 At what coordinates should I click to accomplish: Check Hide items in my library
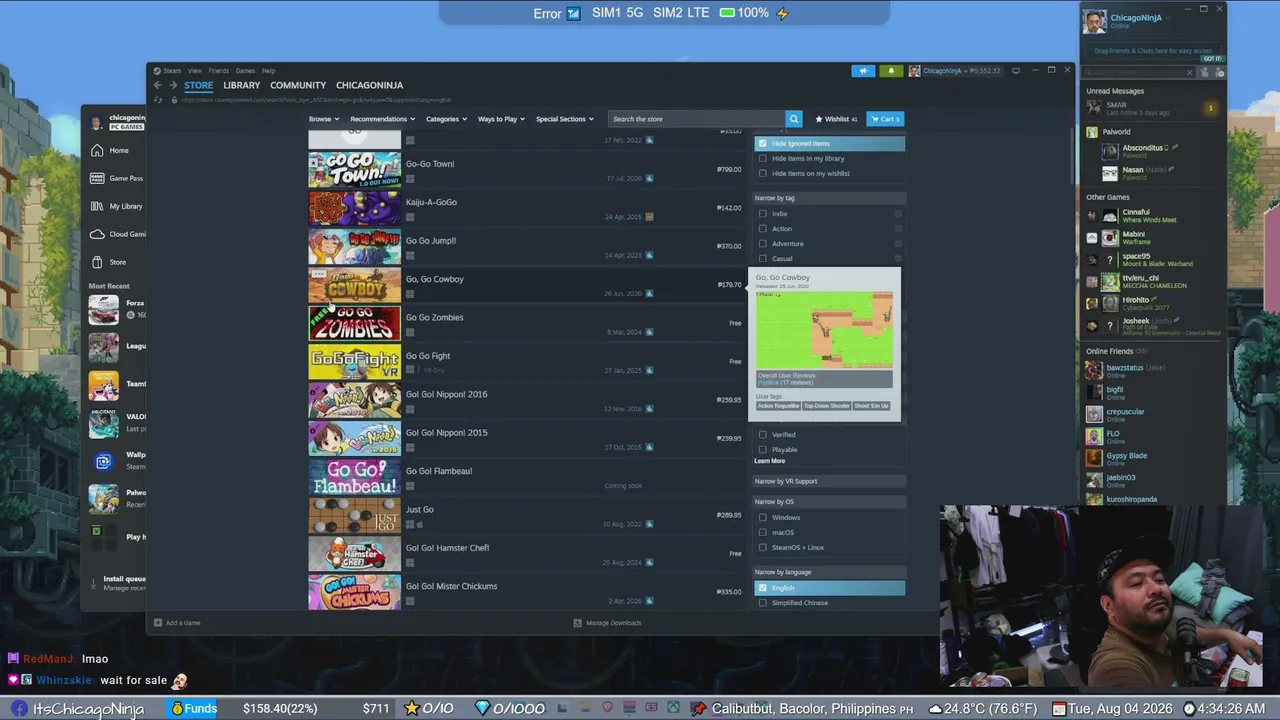pyautogui.click(x=763, y=158)
